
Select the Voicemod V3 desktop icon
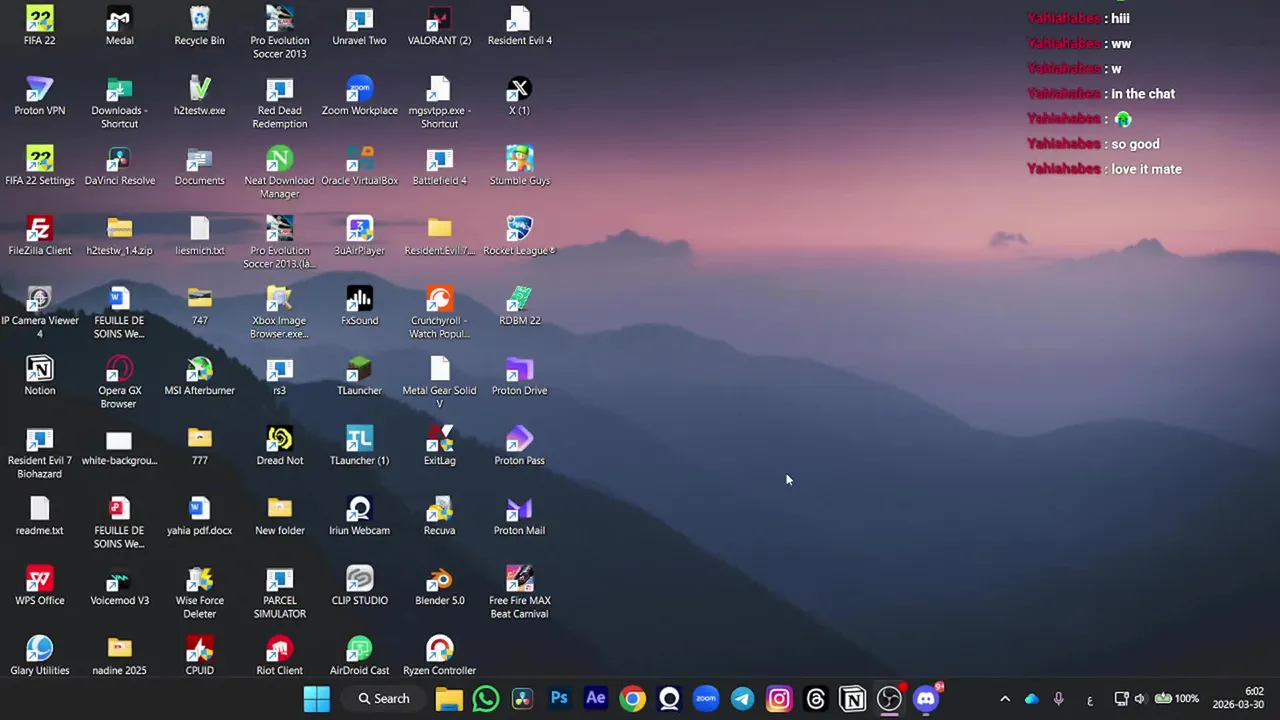119,586
